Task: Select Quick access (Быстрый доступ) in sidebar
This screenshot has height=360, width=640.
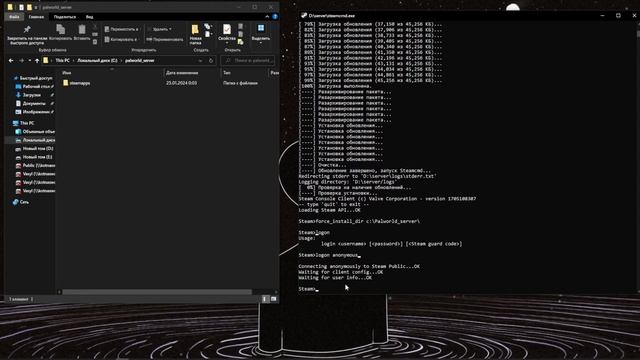Action: (33, 78)
